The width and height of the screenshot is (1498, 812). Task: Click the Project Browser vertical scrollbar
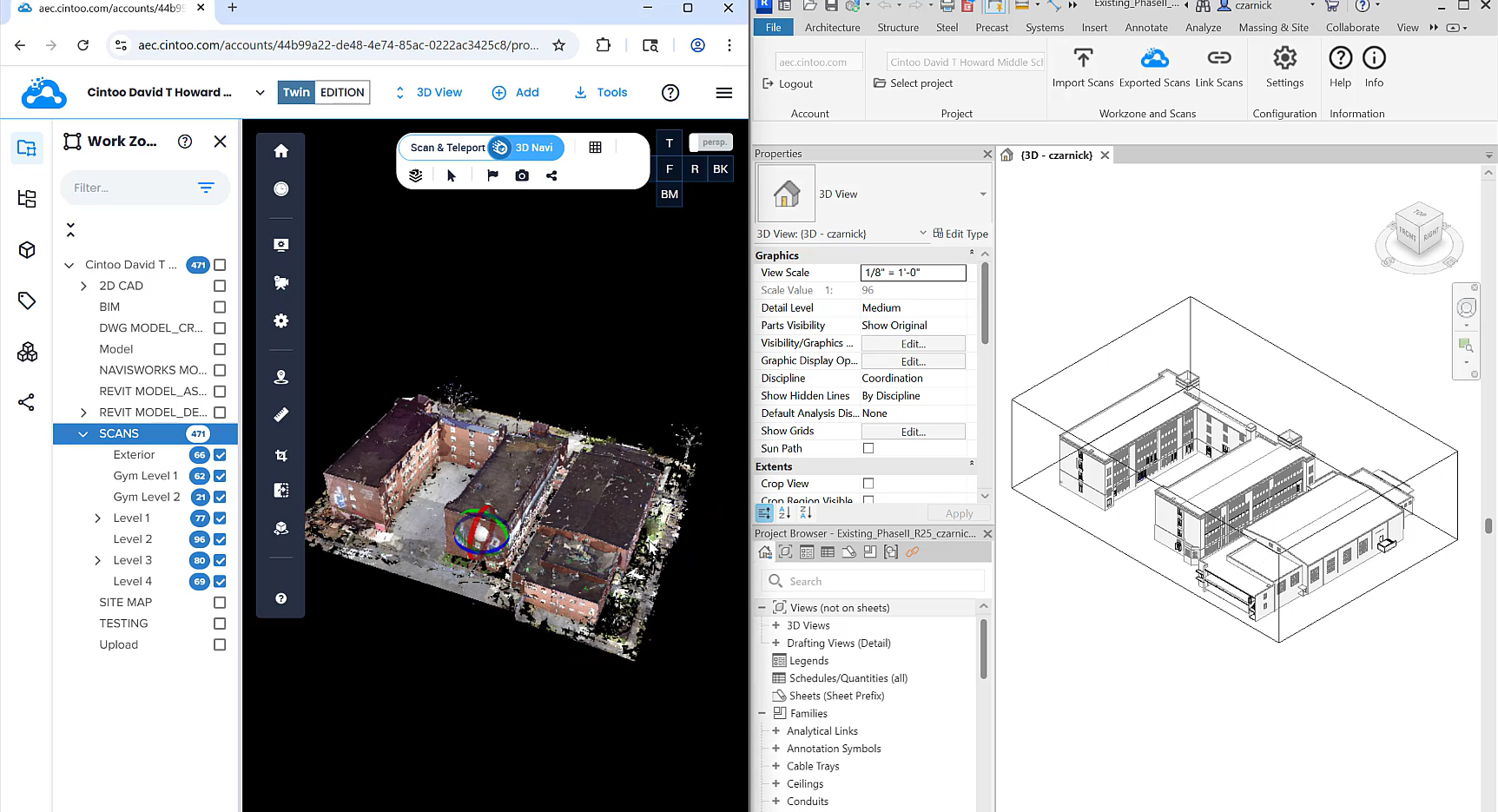[984, 648]
